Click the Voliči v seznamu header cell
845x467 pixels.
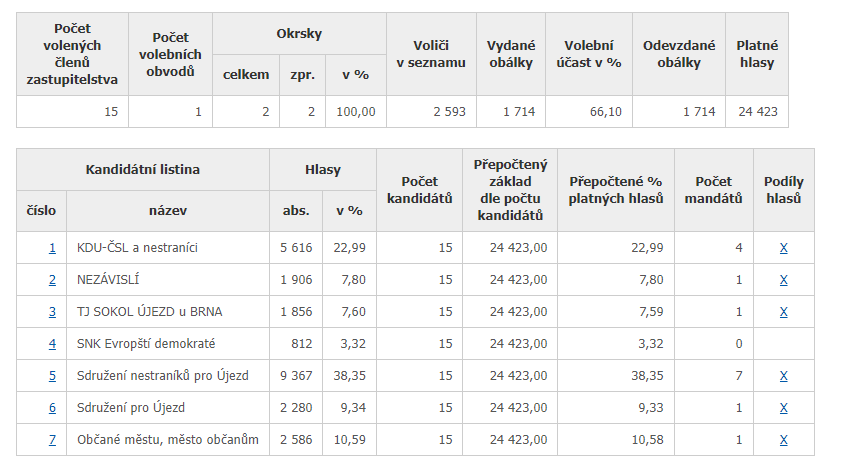(431, 54)
